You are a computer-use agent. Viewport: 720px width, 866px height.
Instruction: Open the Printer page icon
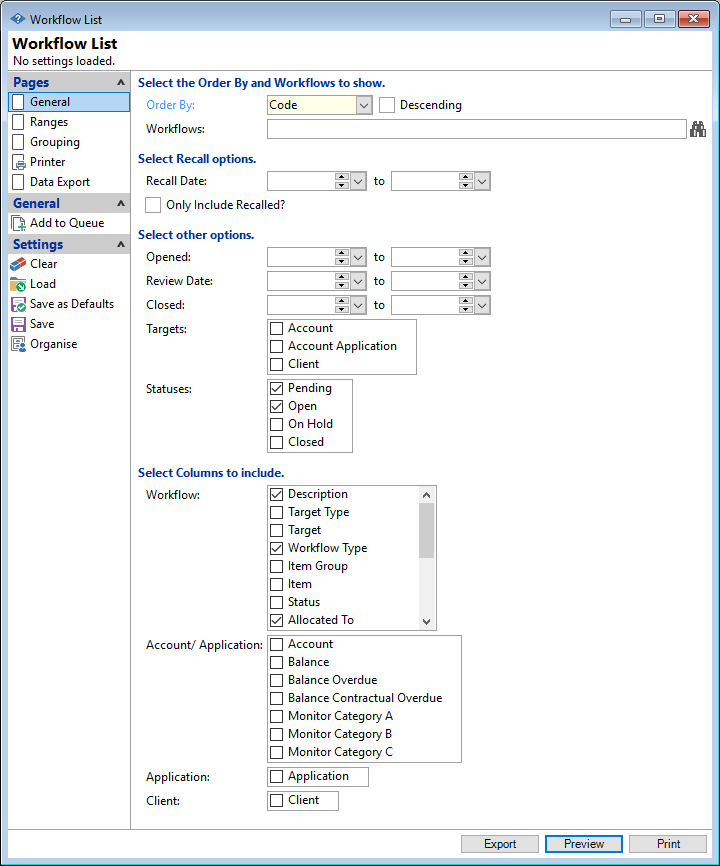[x=18, y=162]
